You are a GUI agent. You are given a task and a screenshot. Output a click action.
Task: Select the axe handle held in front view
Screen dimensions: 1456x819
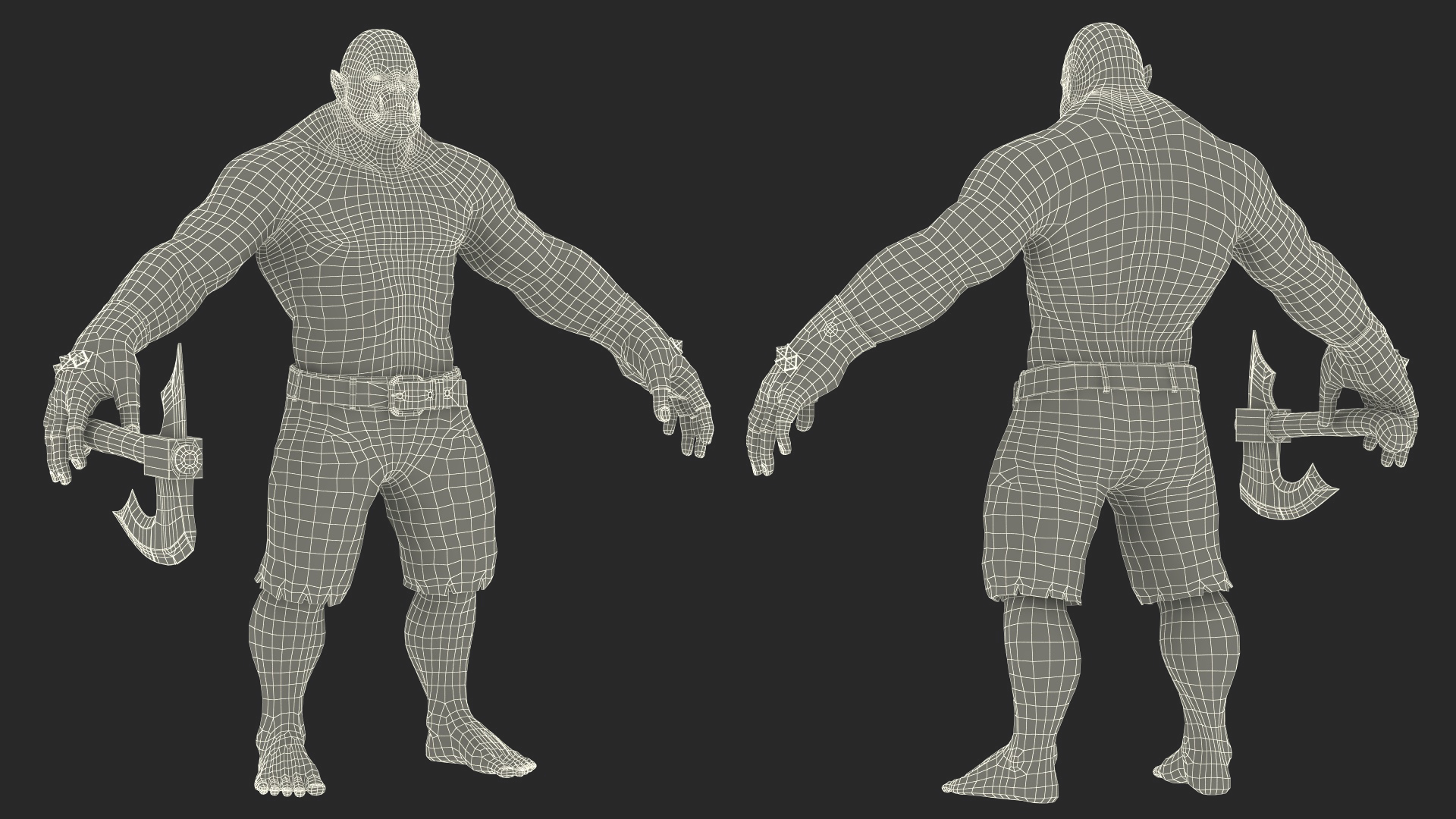click(x=114, y=440)
